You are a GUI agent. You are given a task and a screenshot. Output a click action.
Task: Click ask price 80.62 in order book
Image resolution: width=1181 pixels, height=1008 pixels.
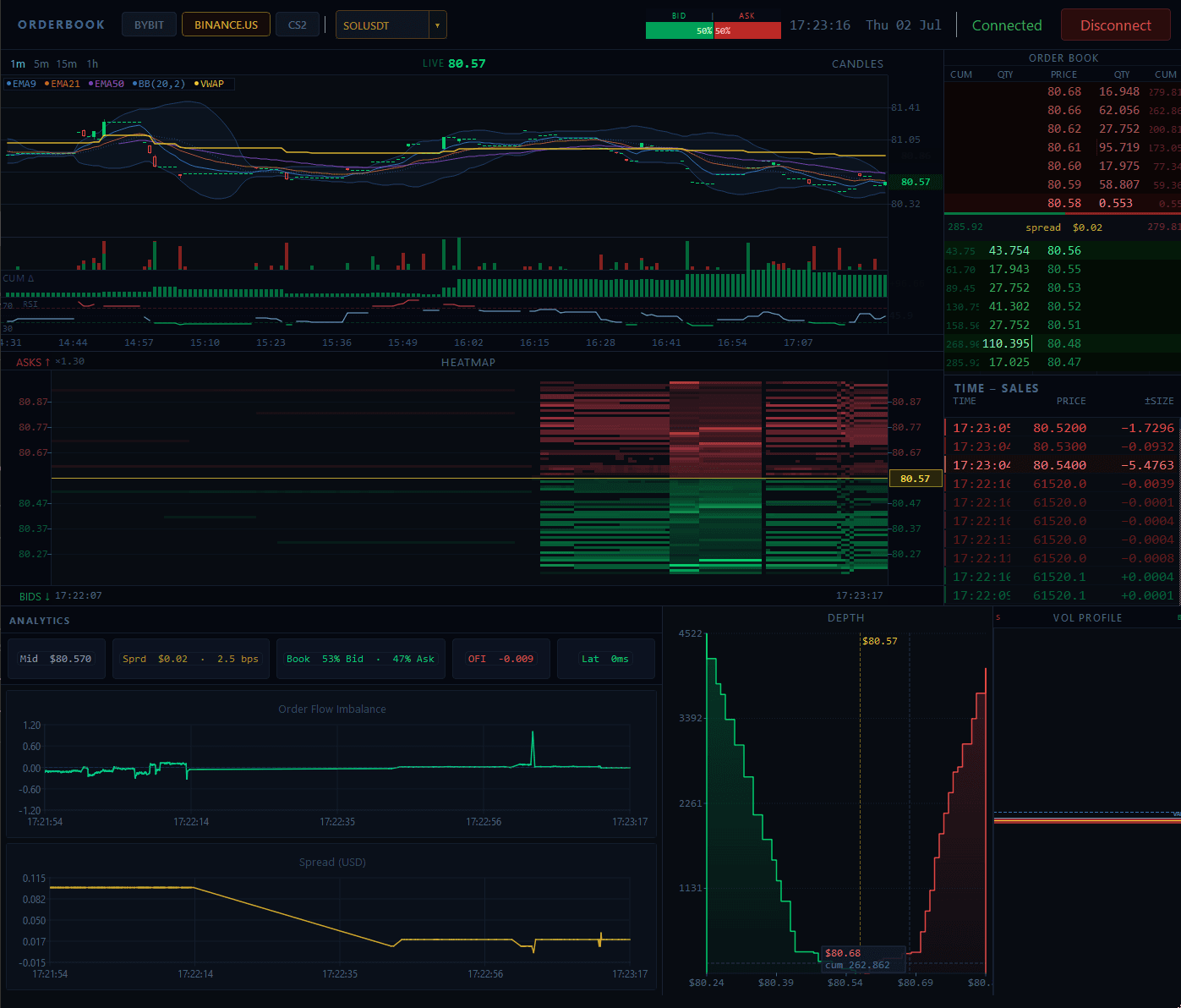1063,129
